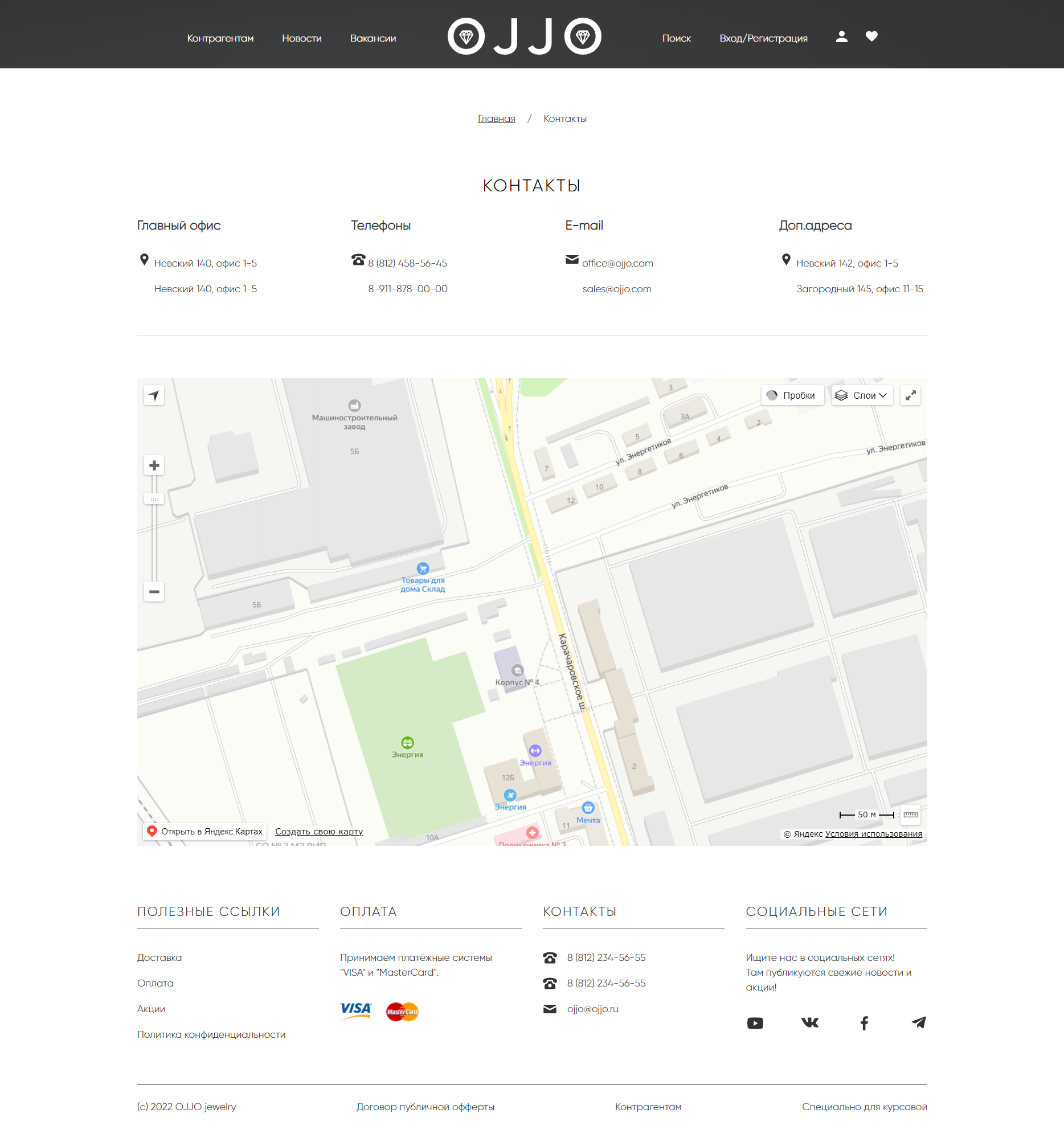Select the Корпус №4 map marker
The image size is (1064, 1146).
click(x=518, y=670)
